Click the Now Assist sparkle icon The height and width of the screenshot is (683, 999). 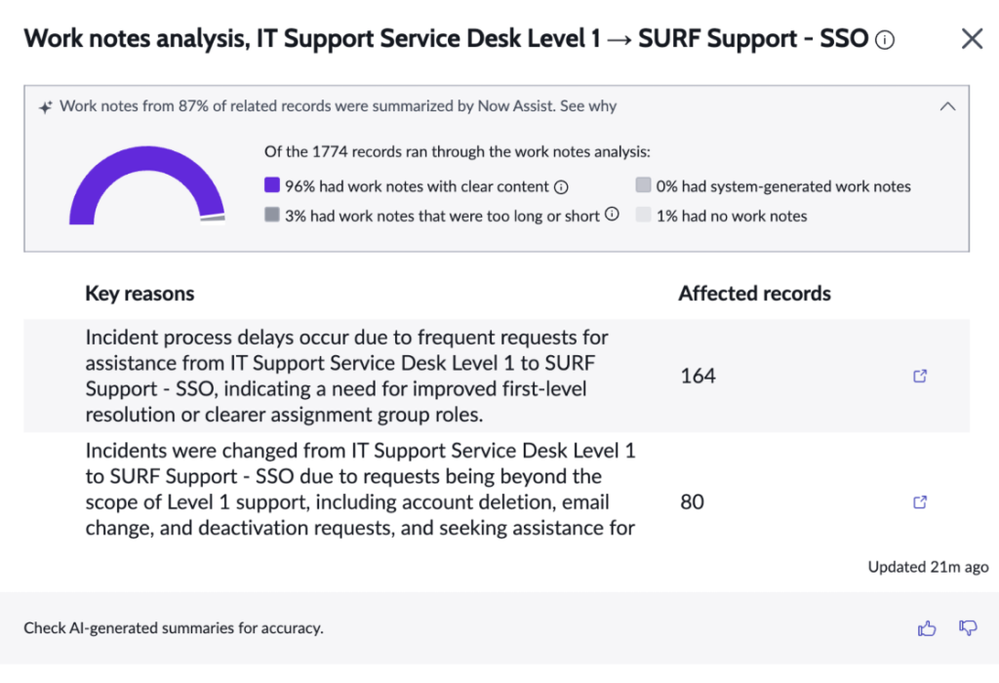pos(45,107)
